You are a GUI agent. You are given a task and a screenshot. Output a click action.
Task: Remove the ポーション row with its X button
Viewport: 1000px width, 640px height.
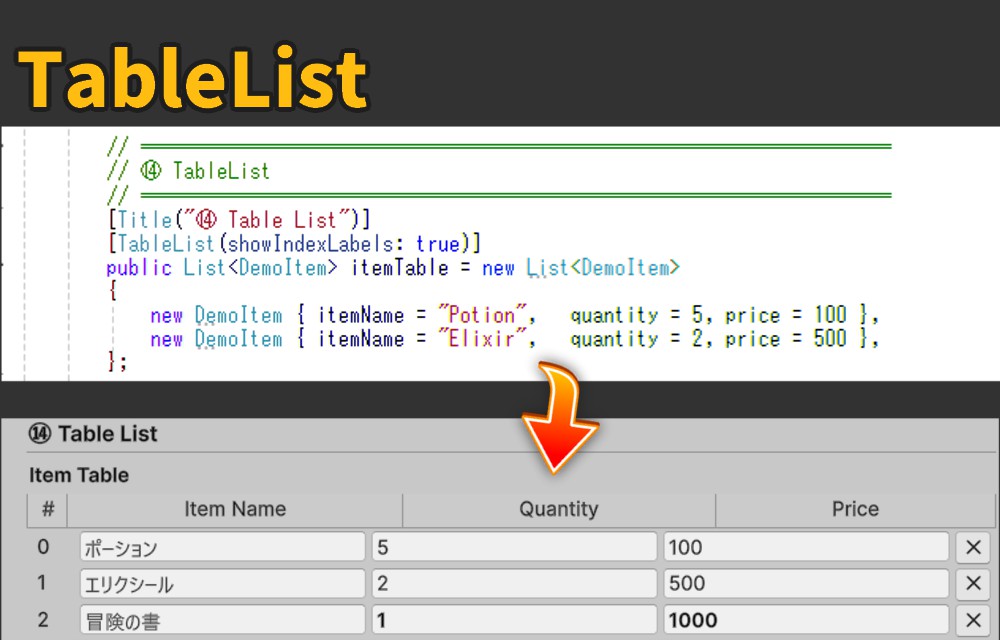[971, 547]
